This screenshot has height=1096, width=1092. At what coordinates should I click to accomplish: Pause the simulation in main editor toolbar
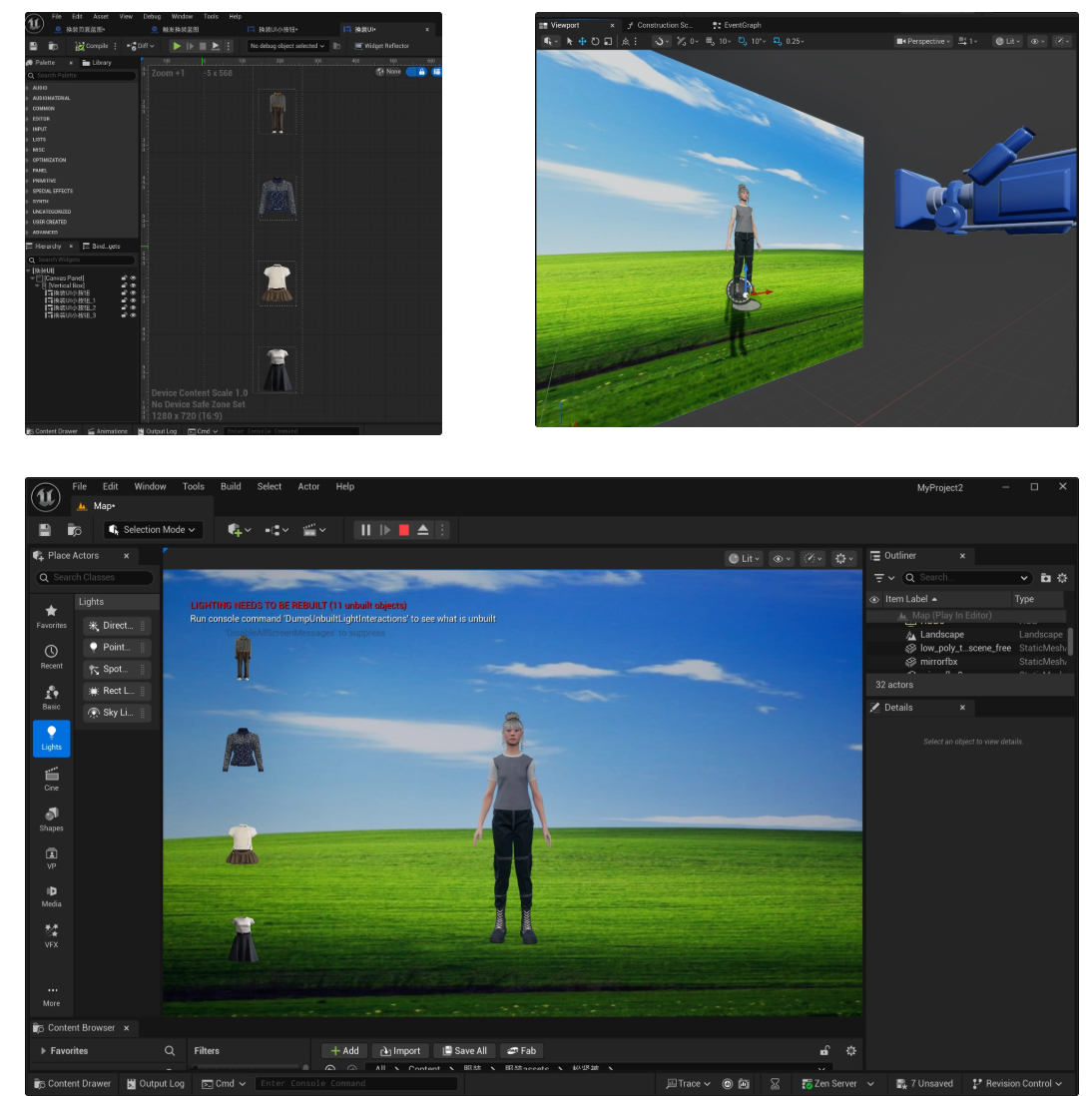[365, 530]
